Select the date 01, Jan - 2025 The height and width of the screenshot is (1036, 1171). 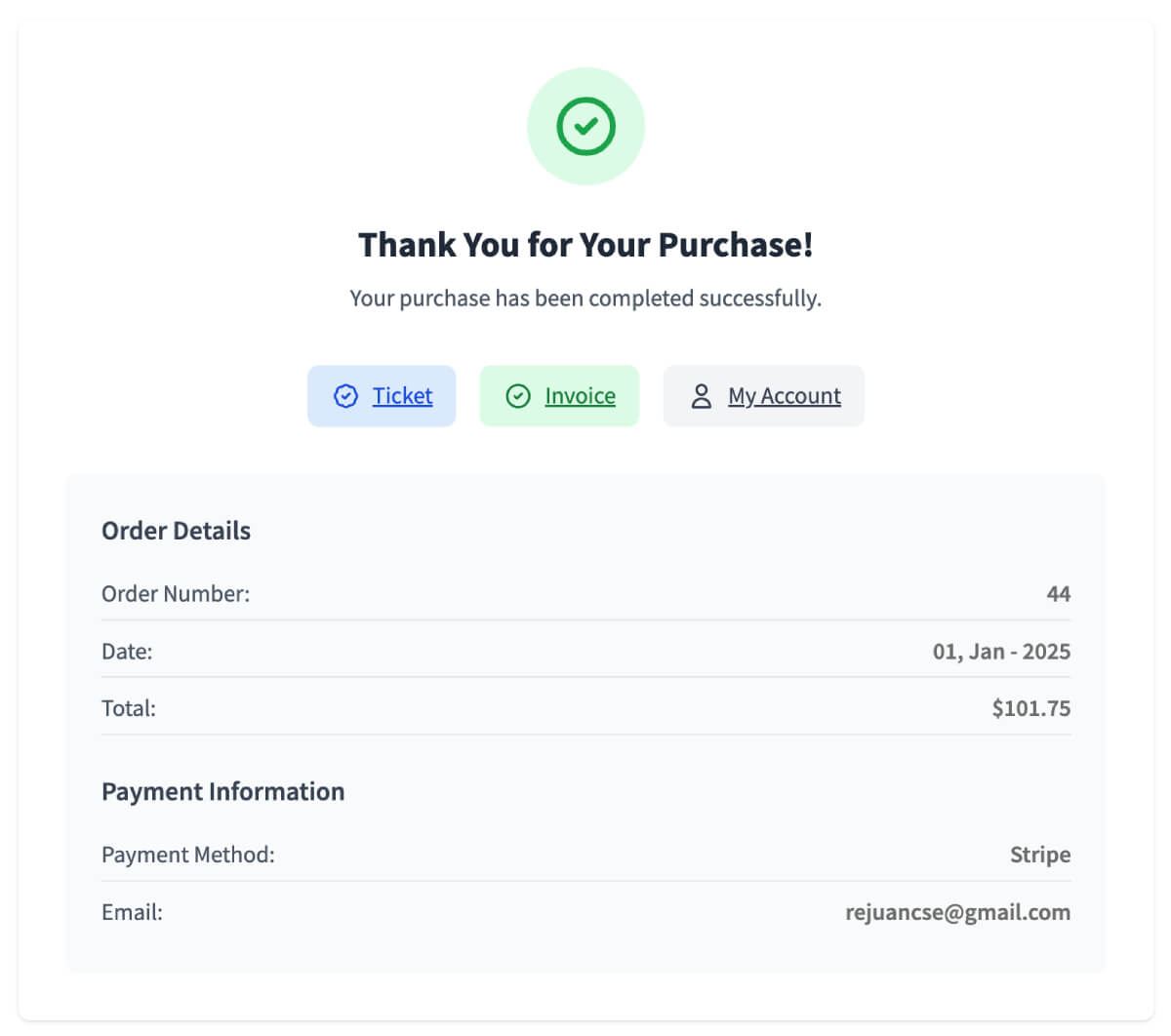point(1001,652)
